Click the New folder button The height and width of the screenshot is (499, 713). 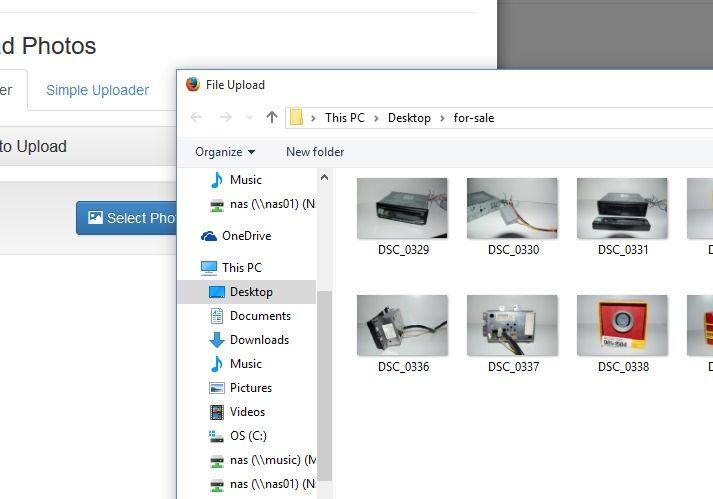(315, 152)
